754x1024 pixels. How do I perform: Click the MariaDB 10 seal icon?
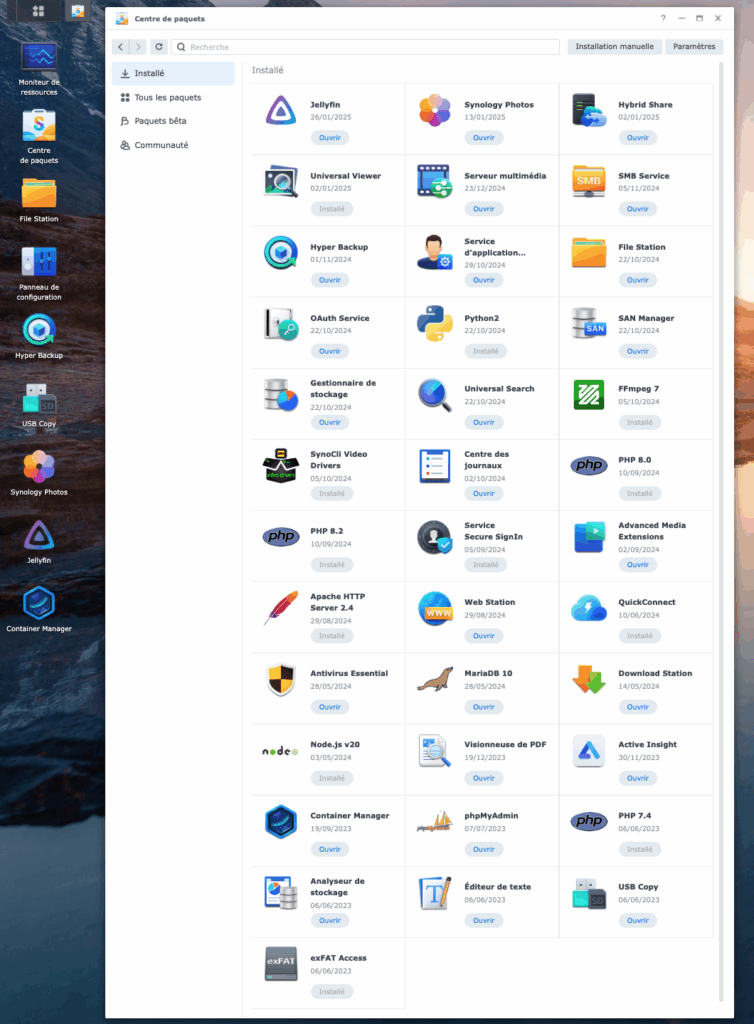(x=435, y=679)
